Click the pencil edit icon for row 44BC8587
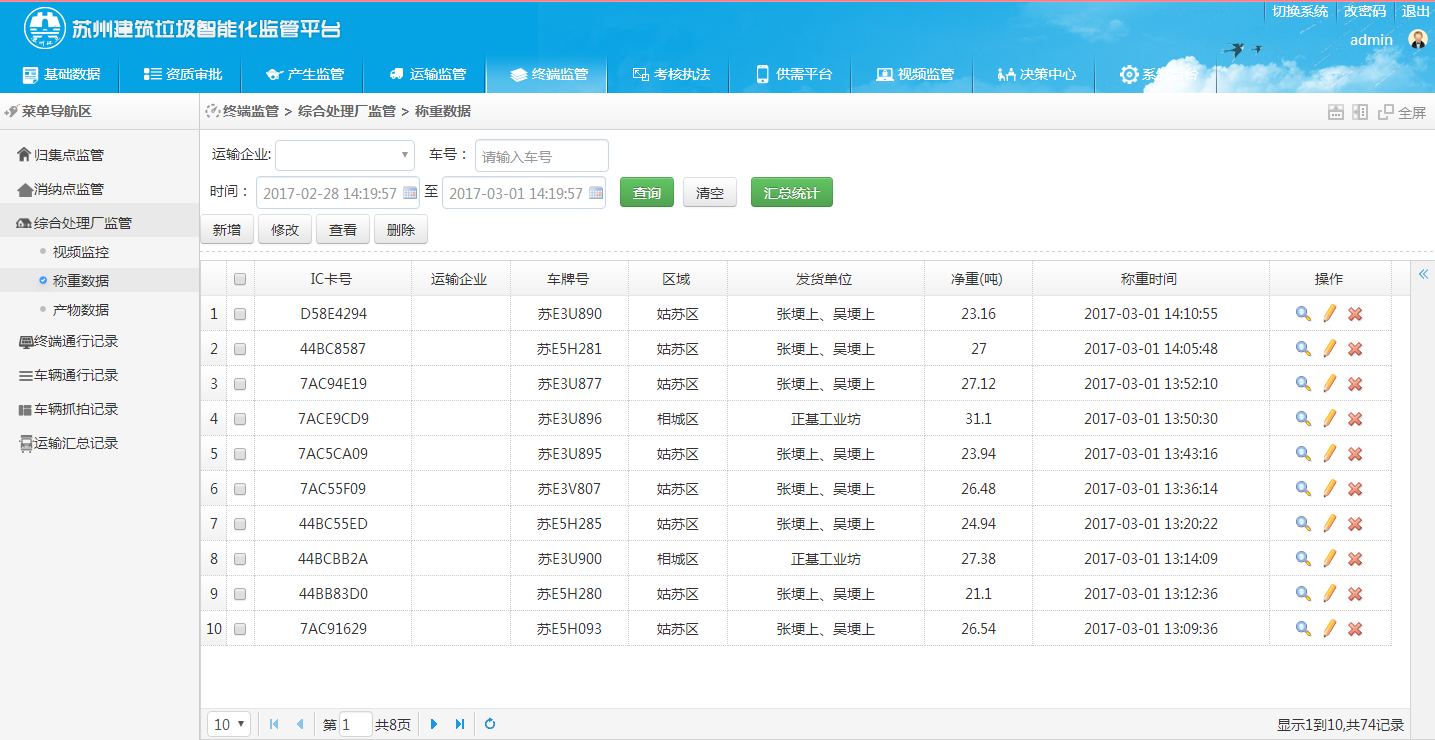 pos(1329,349)
